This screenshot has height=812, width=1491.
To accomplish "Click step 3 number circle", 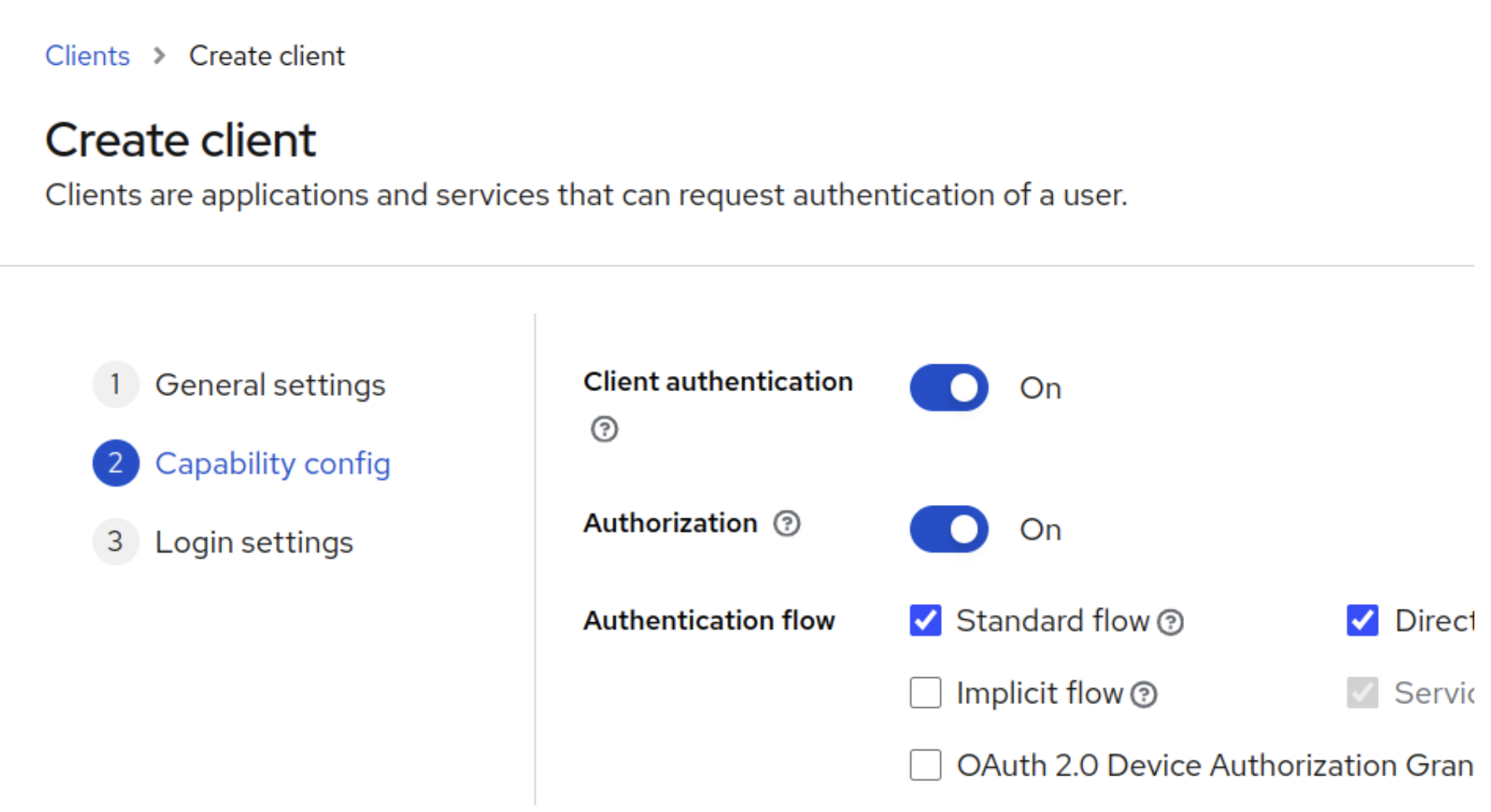I will (x=116, y=542).
